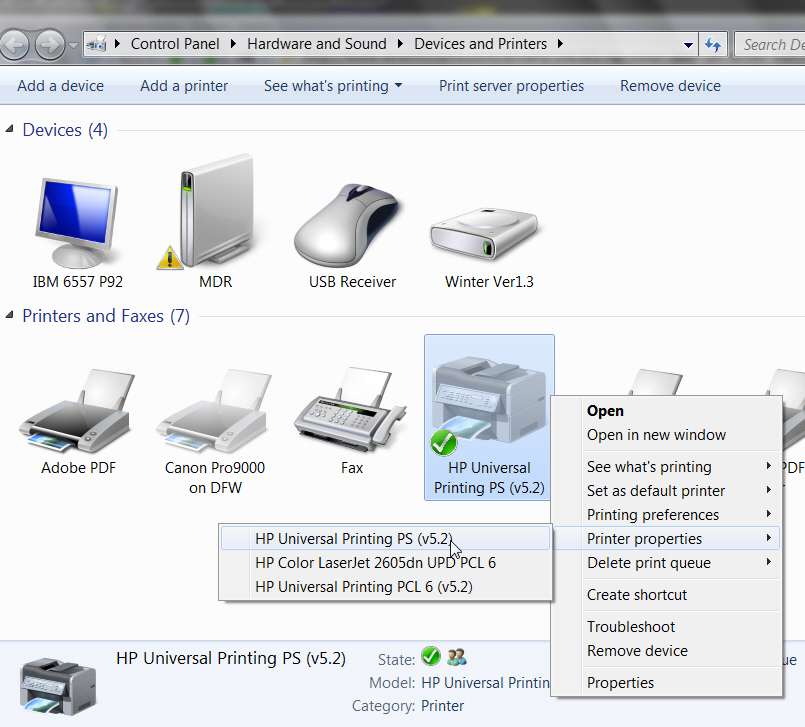The width and height of the screenshot is (805, 727).
Task: Select Printer properties menu entry
Action: click(x=666, y=539)
